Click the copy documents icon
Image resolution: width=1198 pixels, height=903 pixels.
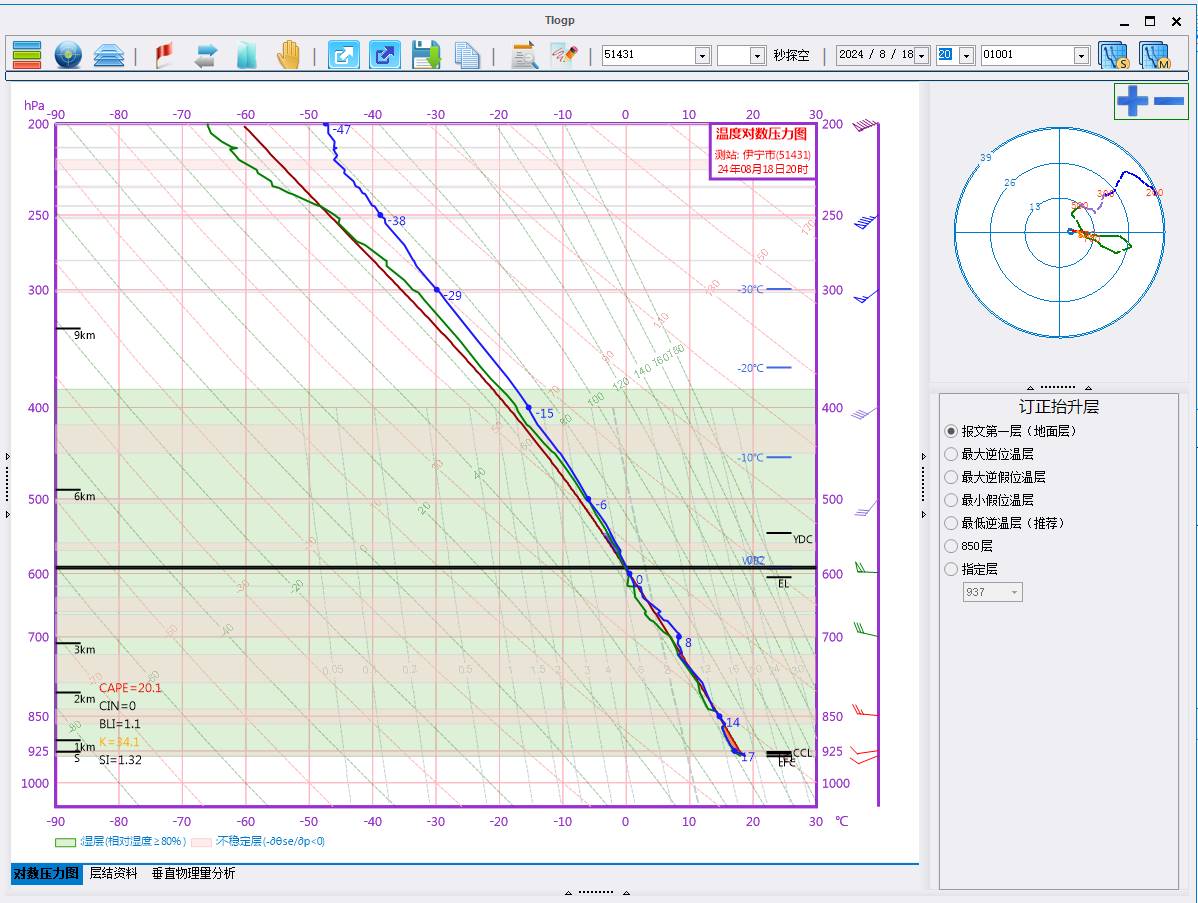tap(467, 55)
